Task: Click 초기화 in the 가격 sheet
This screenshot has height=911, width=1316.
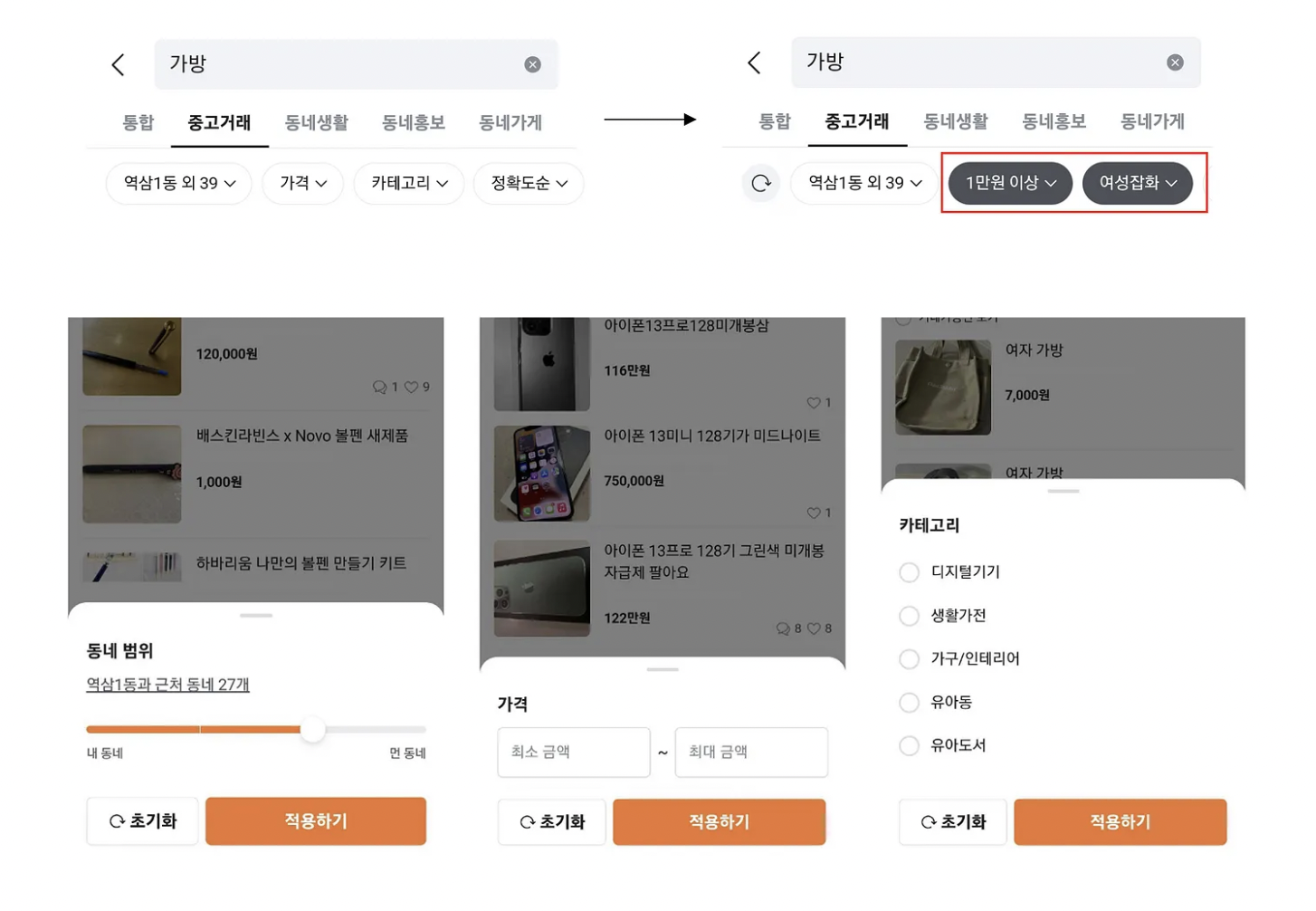Action: tap(551, 822)
